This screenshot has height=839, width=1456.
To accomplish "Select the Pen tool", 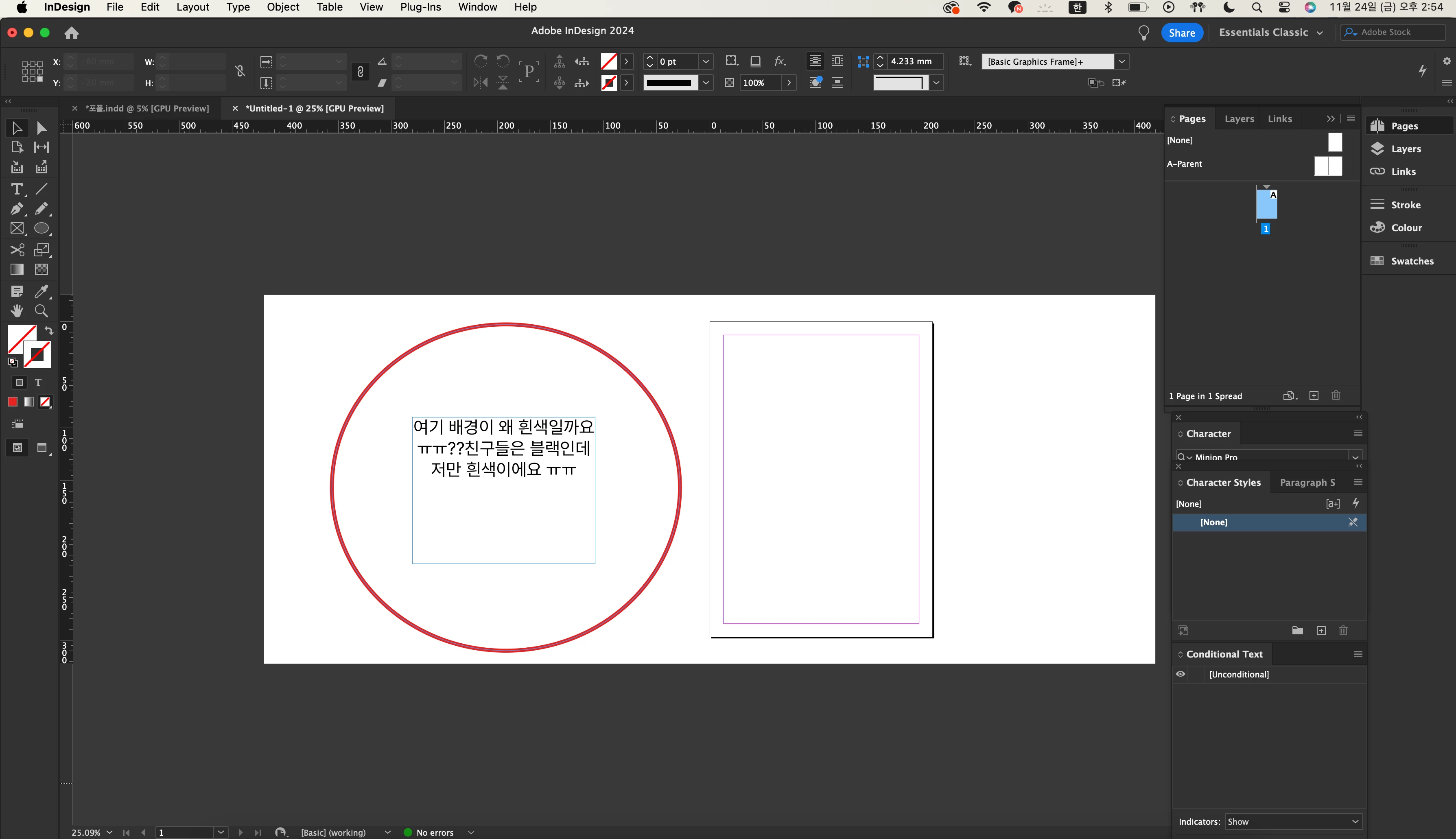I will (17, 209).
